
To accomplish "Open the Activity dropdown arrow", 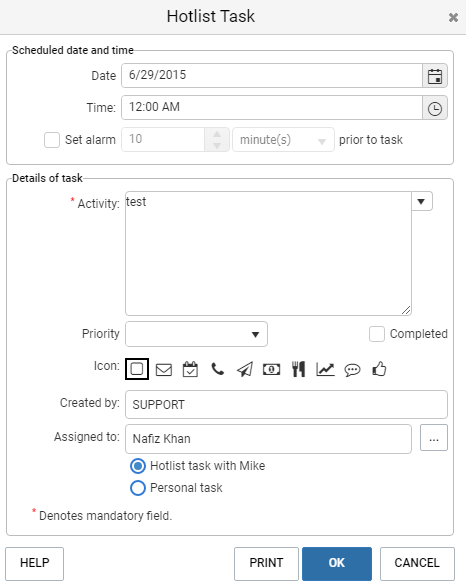I will coord(422,201).
